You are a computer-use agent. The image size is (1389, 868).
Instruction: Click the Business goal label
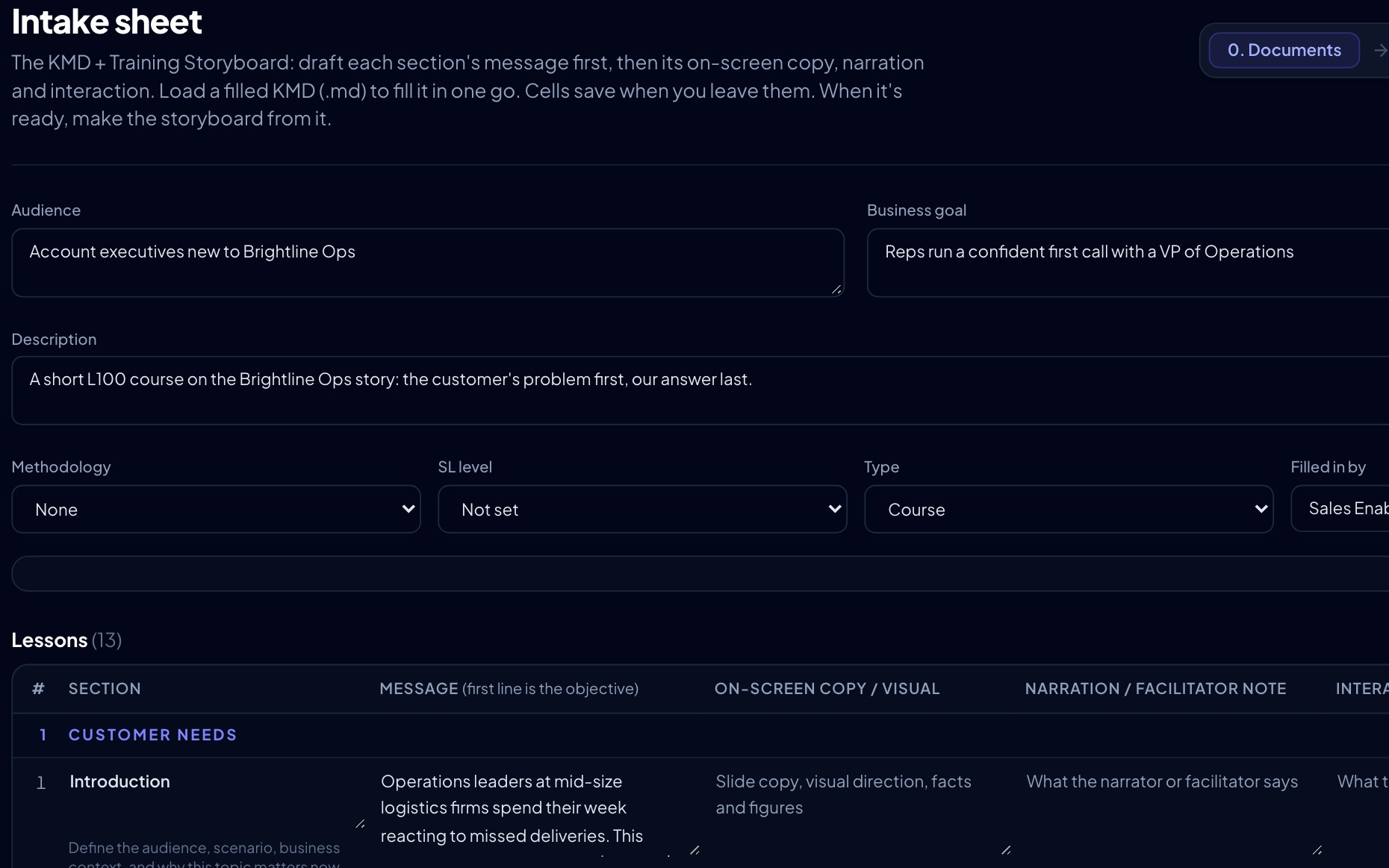point(916,210)
